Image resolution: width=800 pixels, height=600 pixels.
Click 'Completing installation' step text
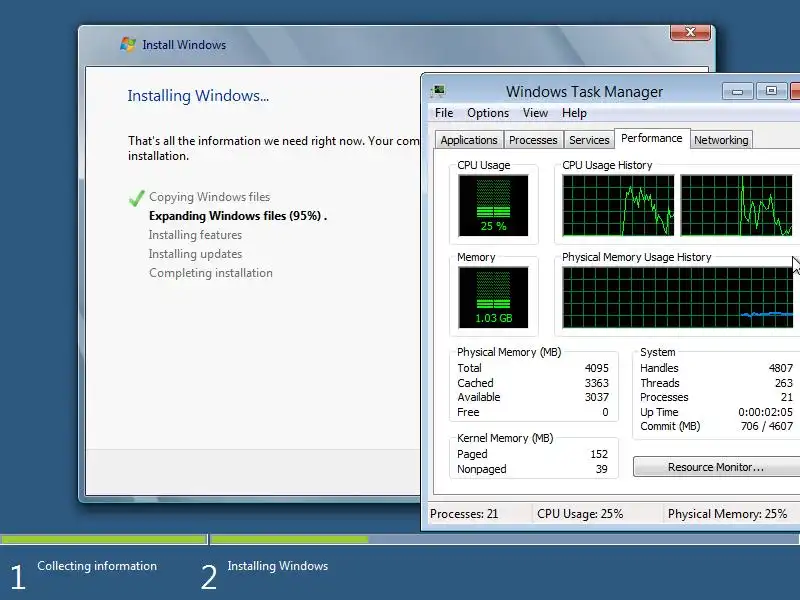click(211, 273)
